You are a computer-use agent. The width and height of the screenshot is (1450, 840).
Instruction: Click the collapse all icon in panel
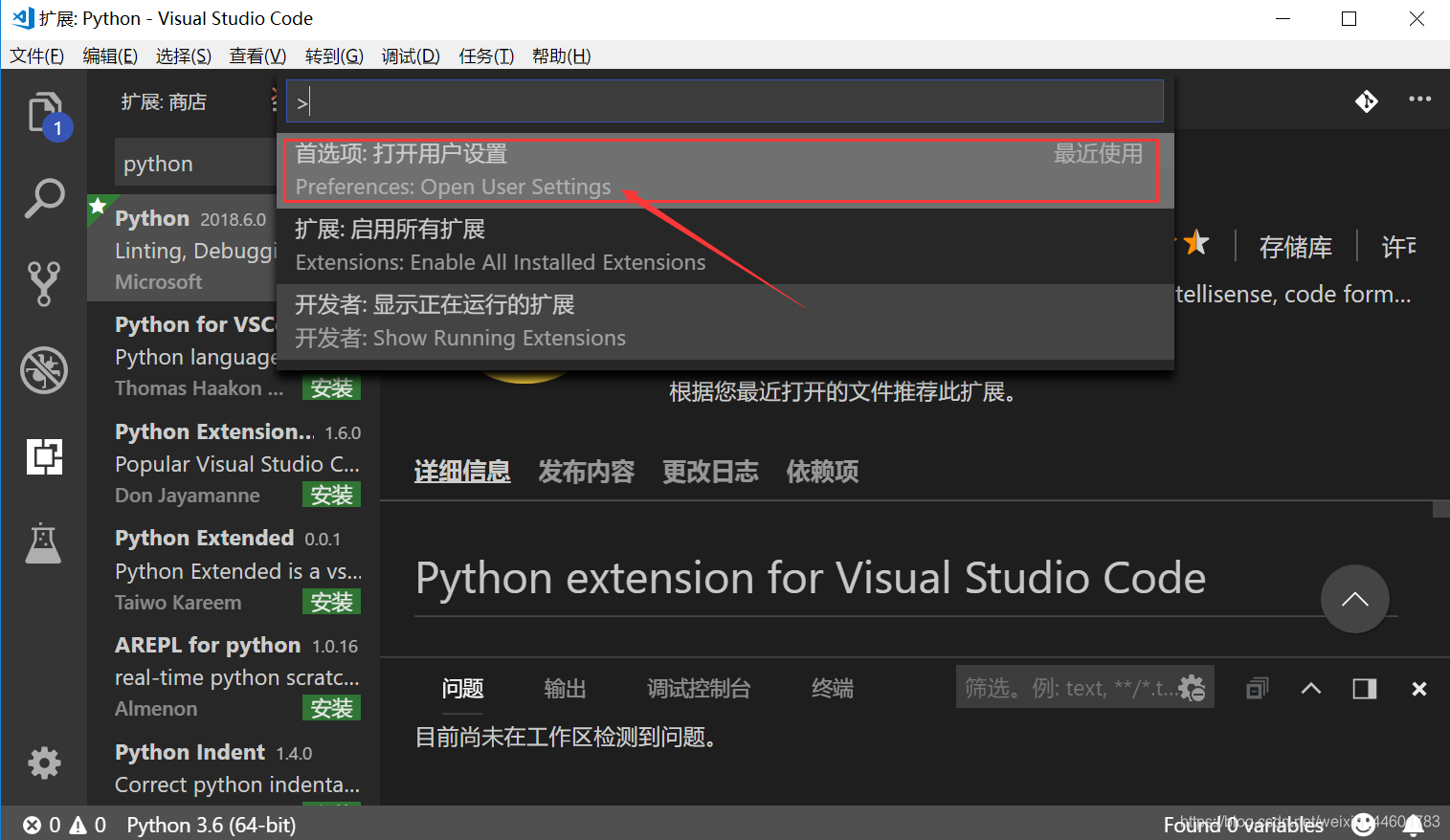click(x=1258, y=688)
